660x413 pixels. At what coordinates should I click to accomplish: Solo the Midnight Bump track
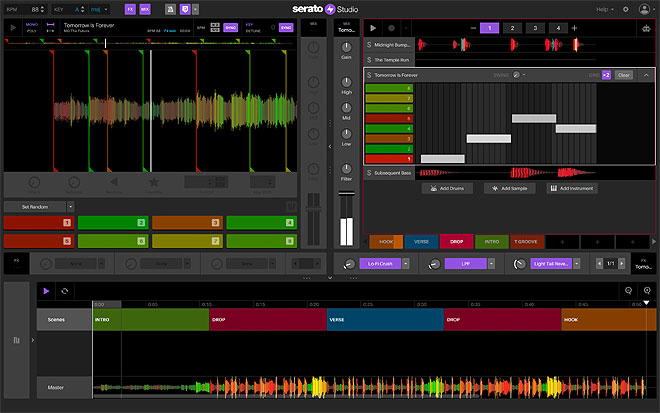(369, 45)
